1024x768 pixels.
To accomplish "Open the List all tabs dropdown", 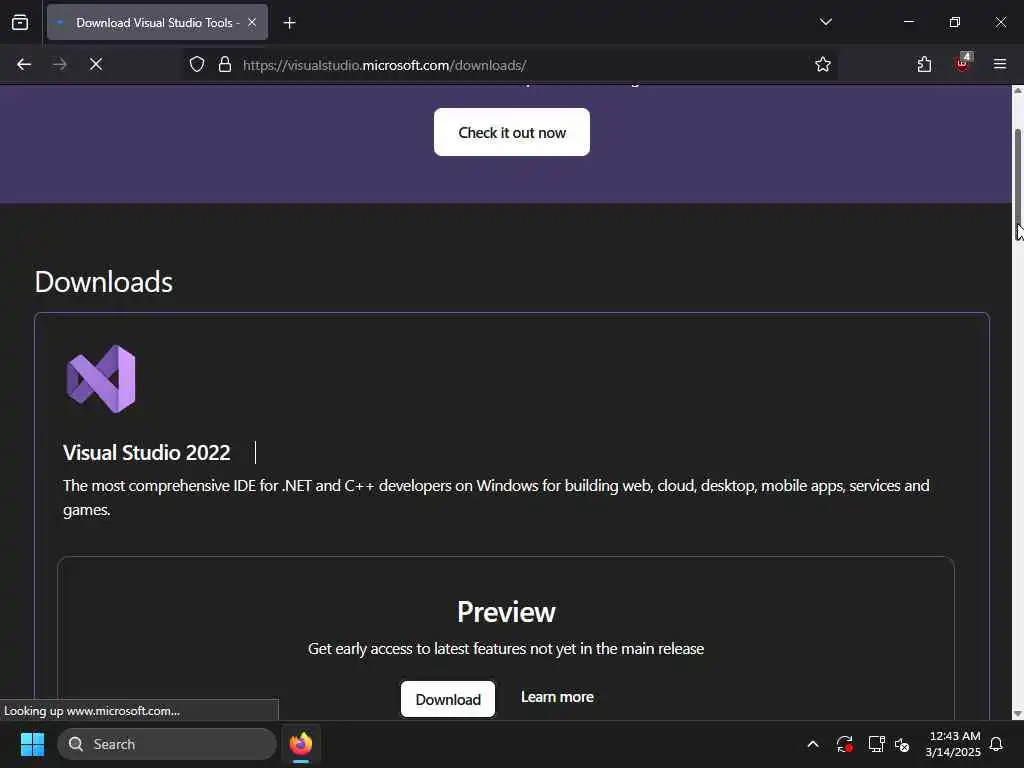I will (x=825, y=22).
